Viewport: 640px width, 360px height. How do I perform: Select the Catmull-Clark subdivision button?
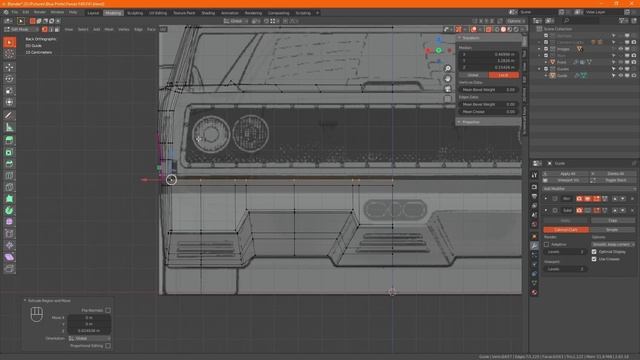(x=566, y=230)
